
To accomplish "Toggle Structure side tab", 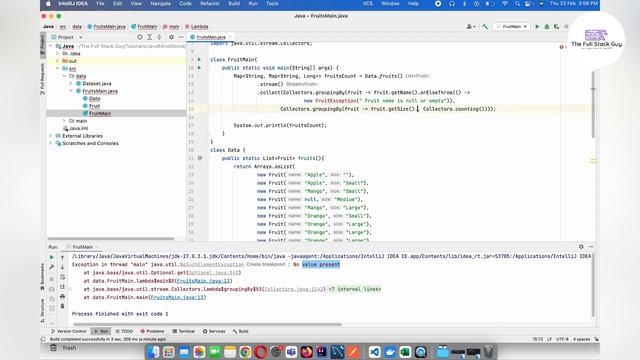I will (x=43, y=311).
